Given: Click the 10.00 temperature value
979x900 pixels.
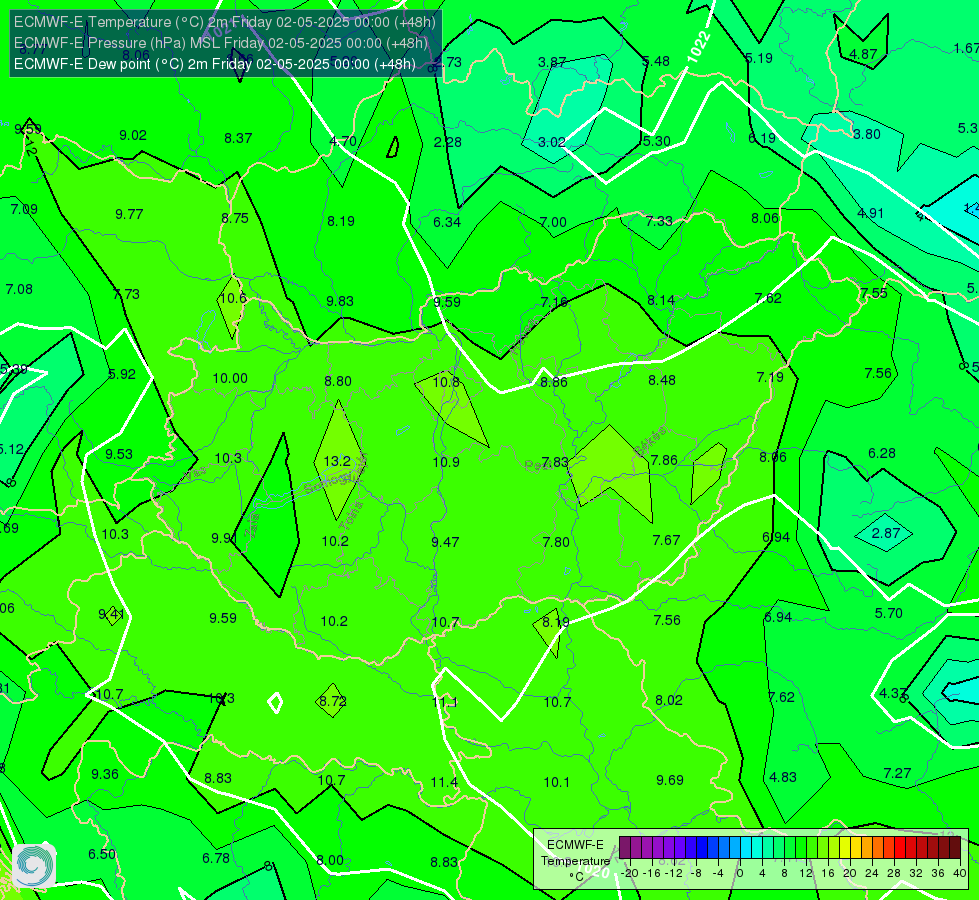Looking at the screenshot, I should 230,378.
